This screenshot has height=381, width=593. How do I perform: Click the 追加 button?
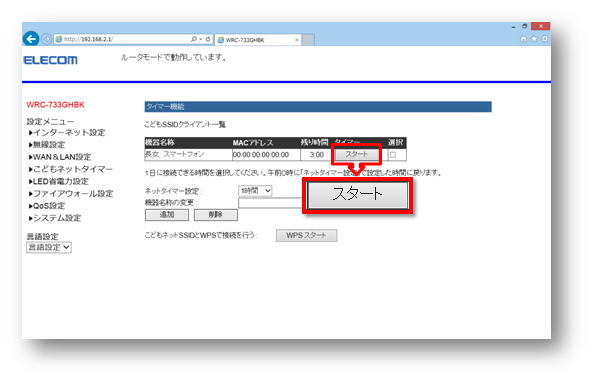pyautogui.click(x=167, y=215)
